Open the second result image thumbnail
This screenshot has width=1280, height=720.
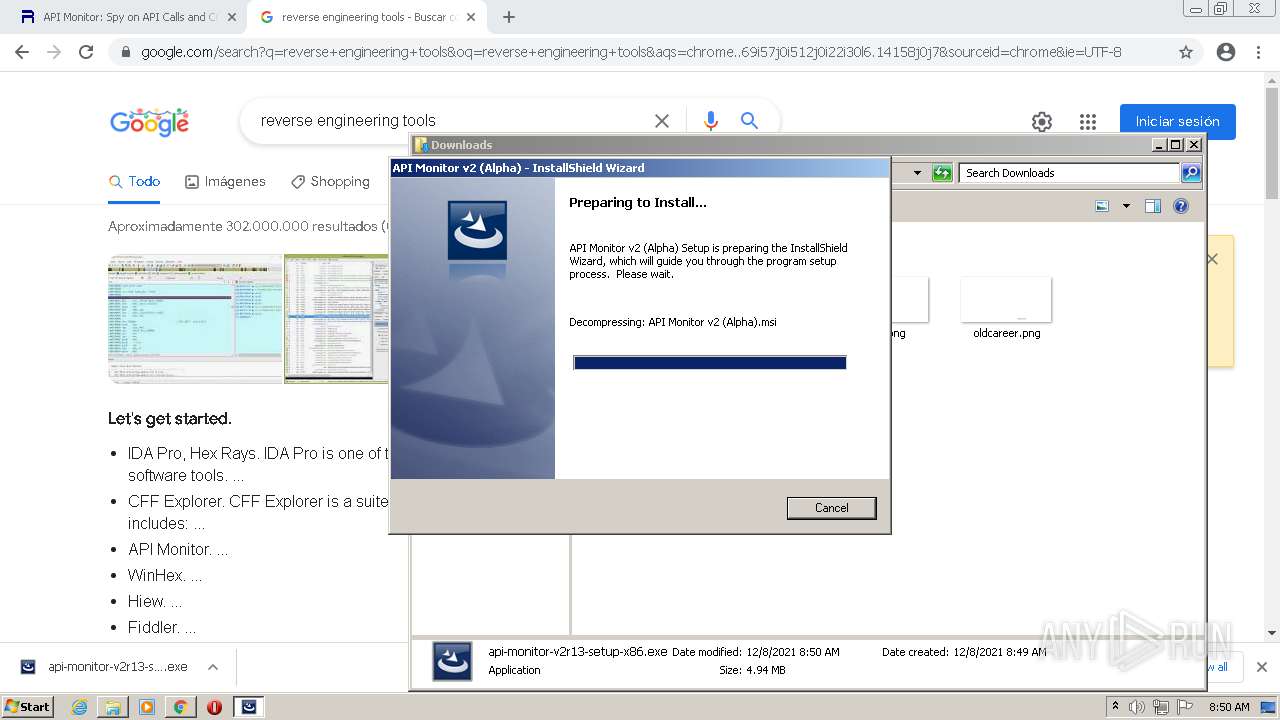(337, 319)
